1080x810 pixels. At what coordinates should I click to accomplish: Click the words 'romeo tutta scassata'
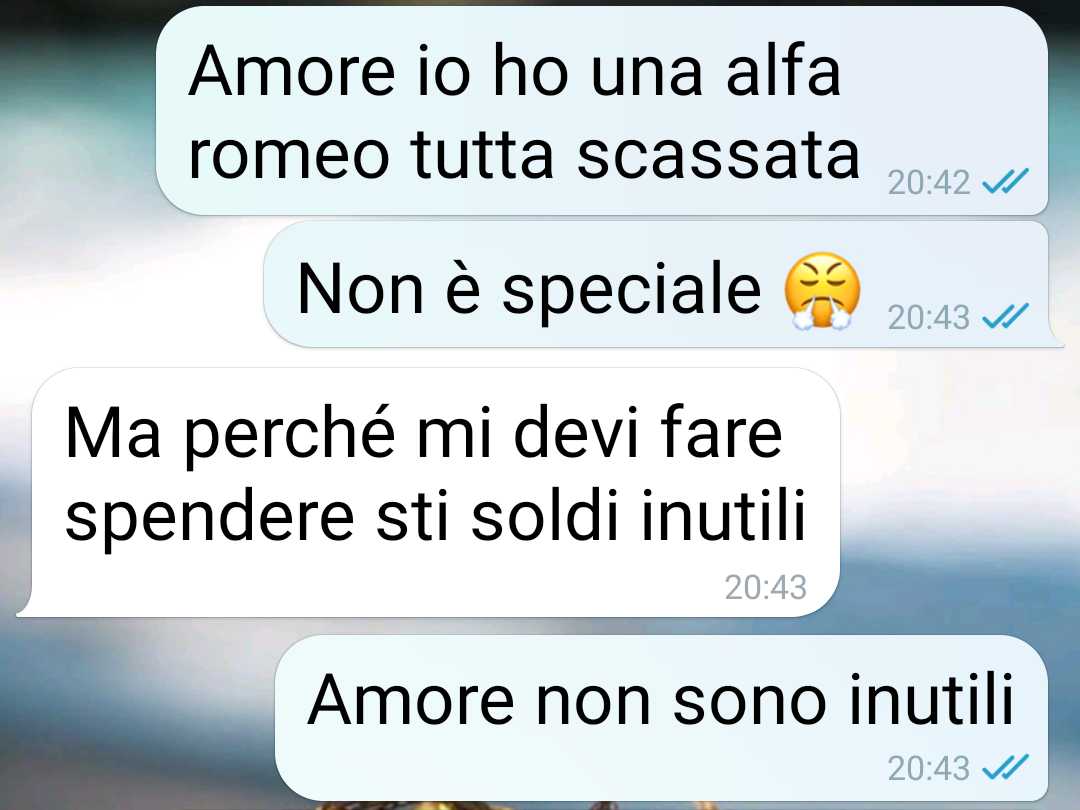[x=523, y=156]
